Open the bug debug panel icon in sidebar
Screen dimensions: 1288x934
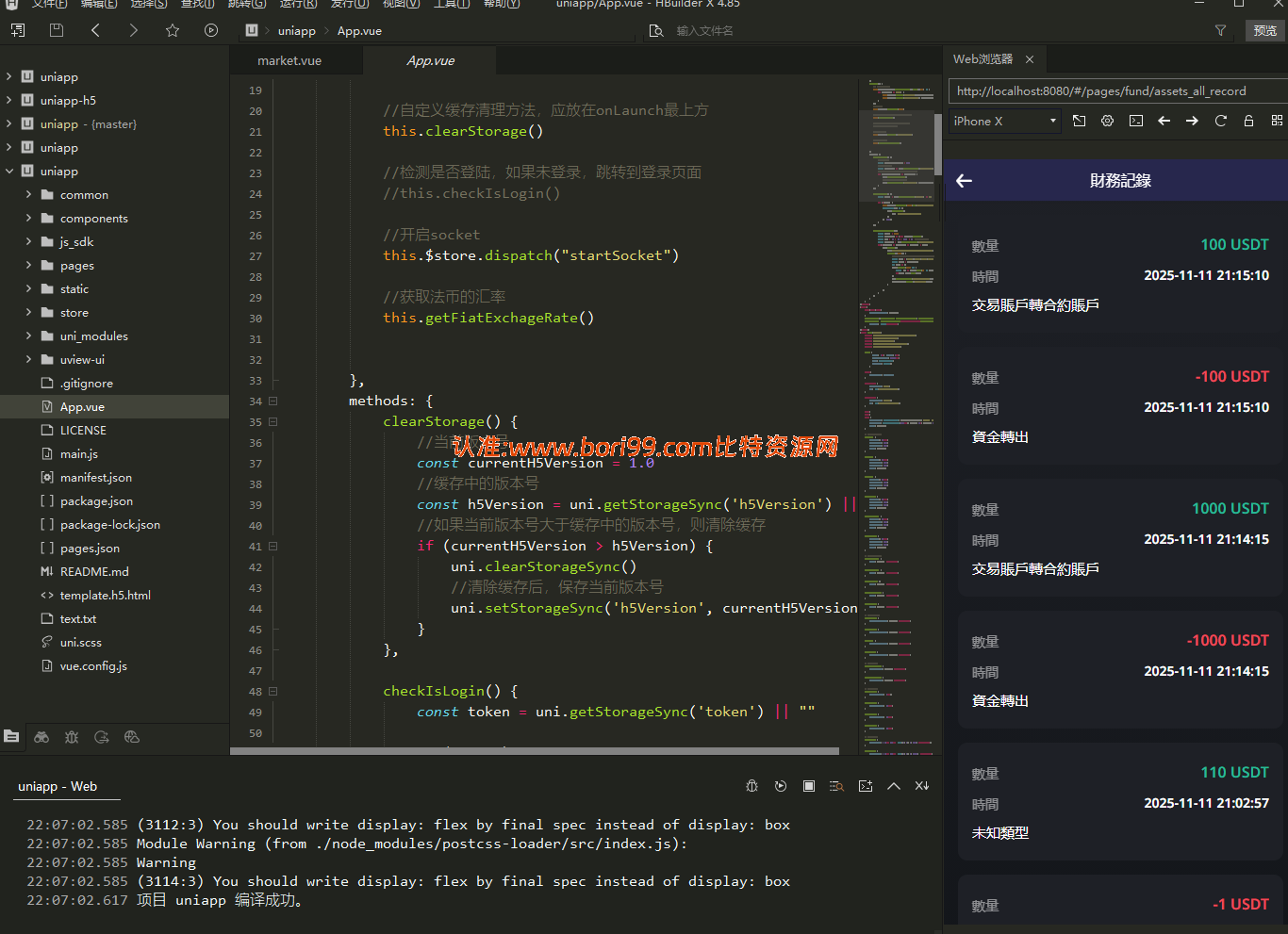pos(72,737)
